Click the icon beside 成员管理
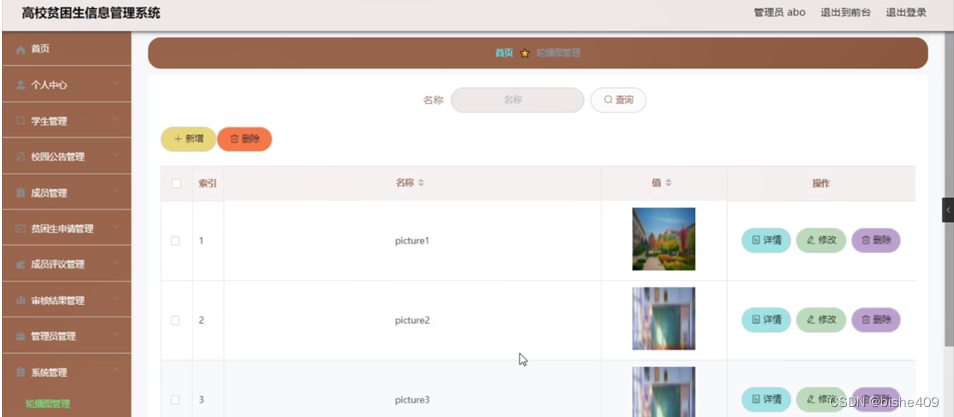This screenshot has width=954, height=417. [x=21, y=193]
